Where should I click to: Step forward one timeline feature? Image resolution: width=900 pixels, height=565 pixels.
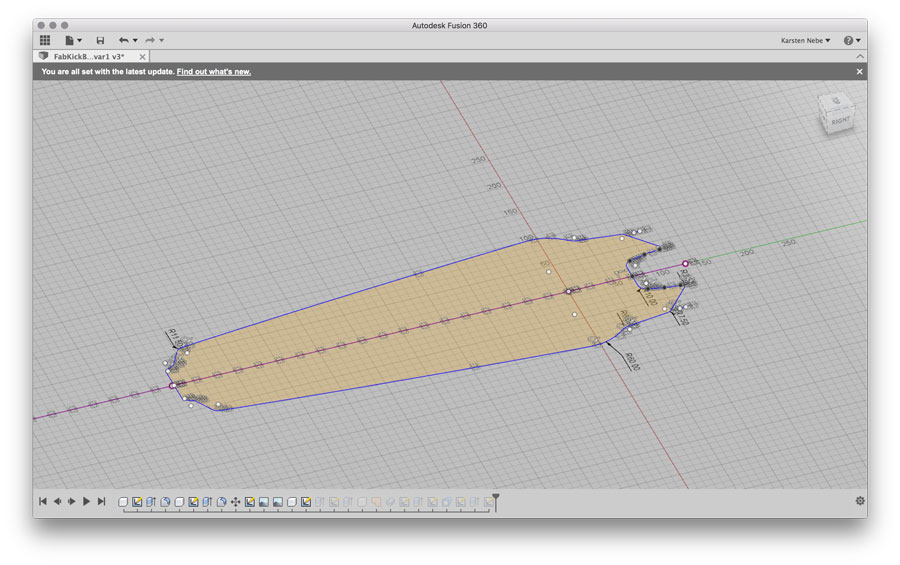[72, 501]
